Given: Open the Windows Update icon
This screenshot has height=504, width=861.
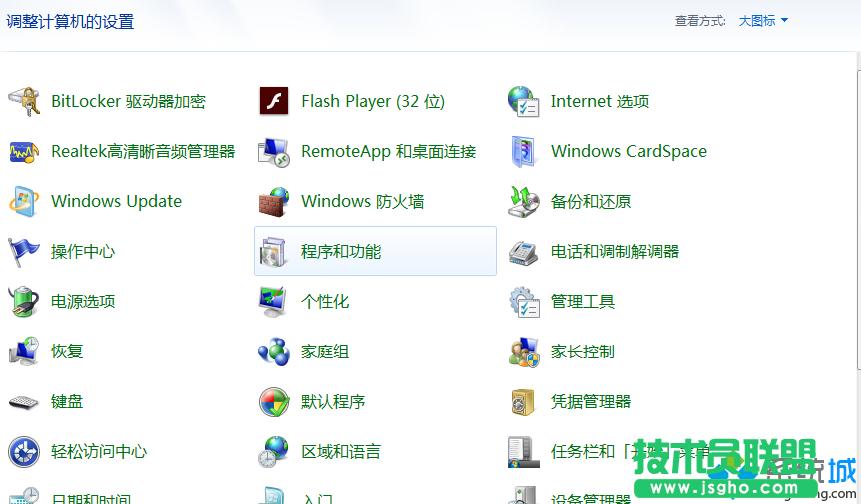Looking at the screenshot, I should pyautogui.click(x=24, y=201).
